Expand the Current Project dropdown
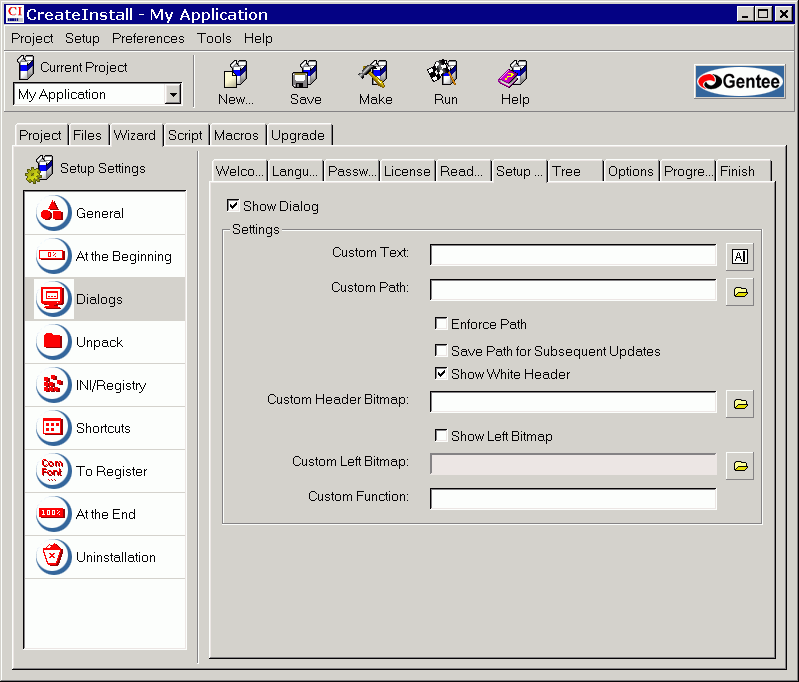The image size is (799, 682). coord(172,94)
